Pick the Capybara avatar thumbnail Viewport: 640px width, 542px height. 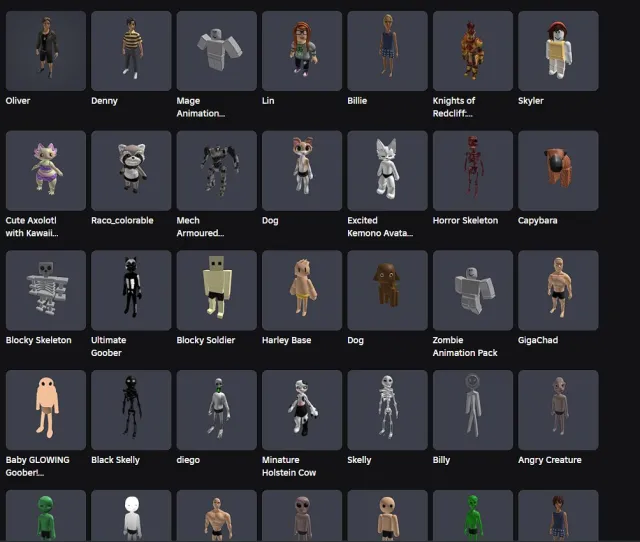tap(558, 171)
